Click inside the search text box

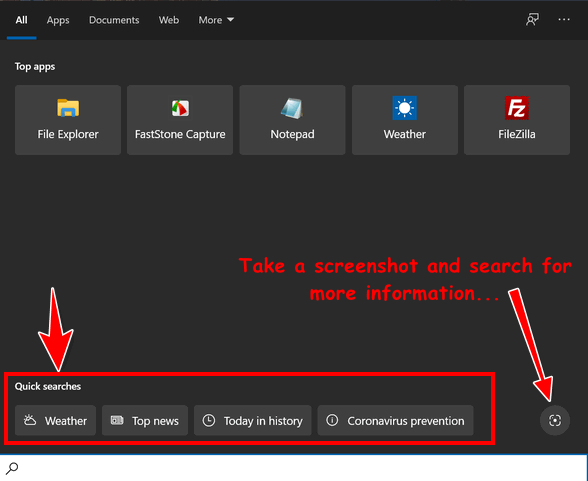(x=300, y=468)
